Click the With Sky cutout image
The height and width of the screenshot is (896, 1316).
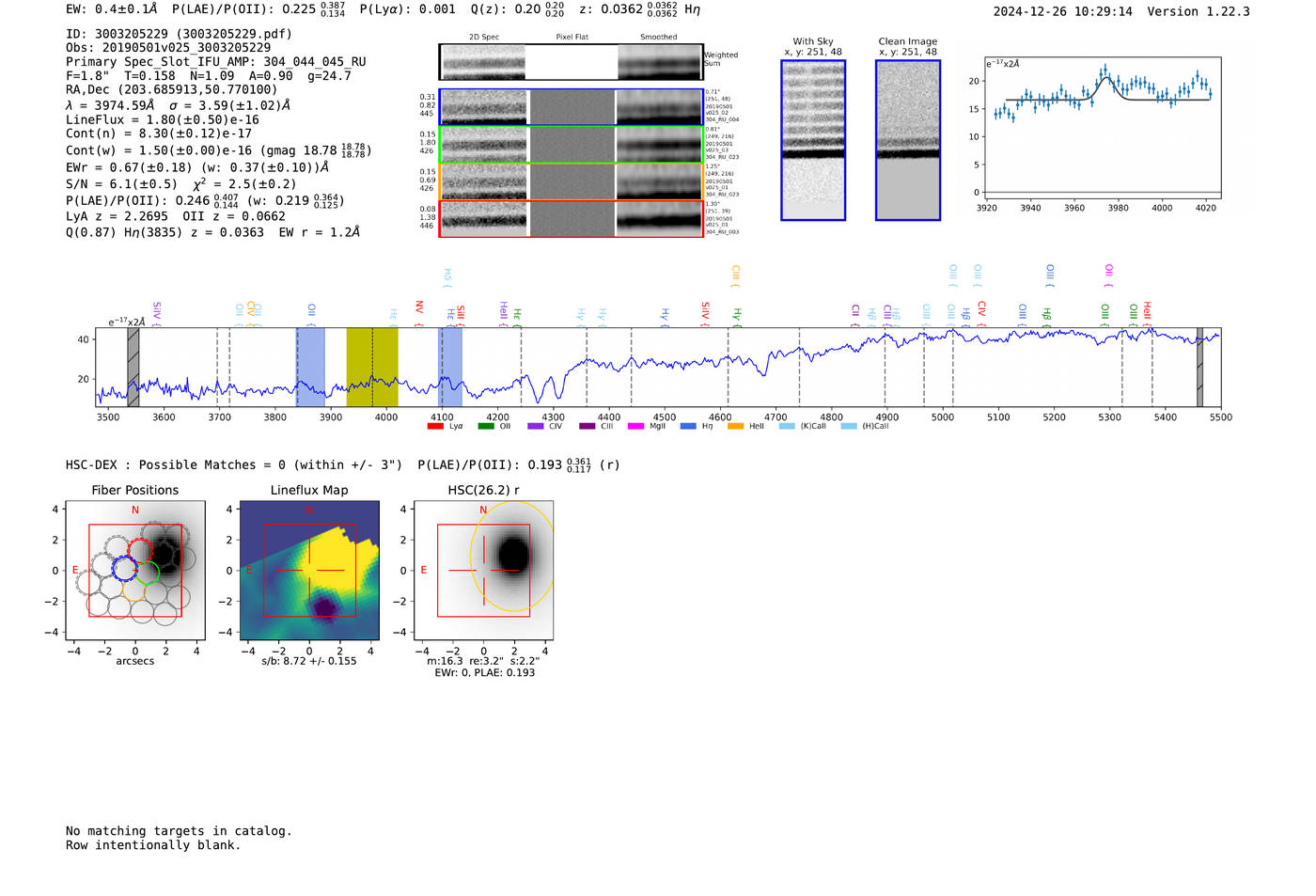[x=813, y=140]
